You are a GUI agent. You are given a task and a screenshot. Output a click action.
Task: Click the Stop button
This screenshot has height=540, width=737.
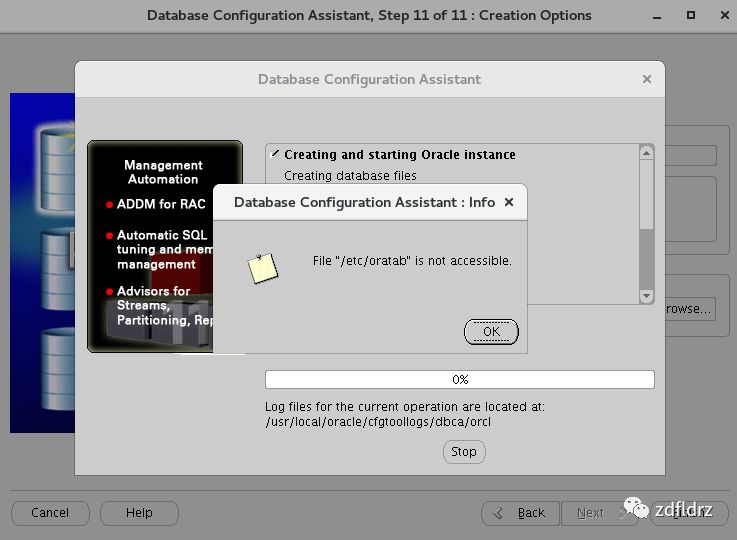click(464, 452)
